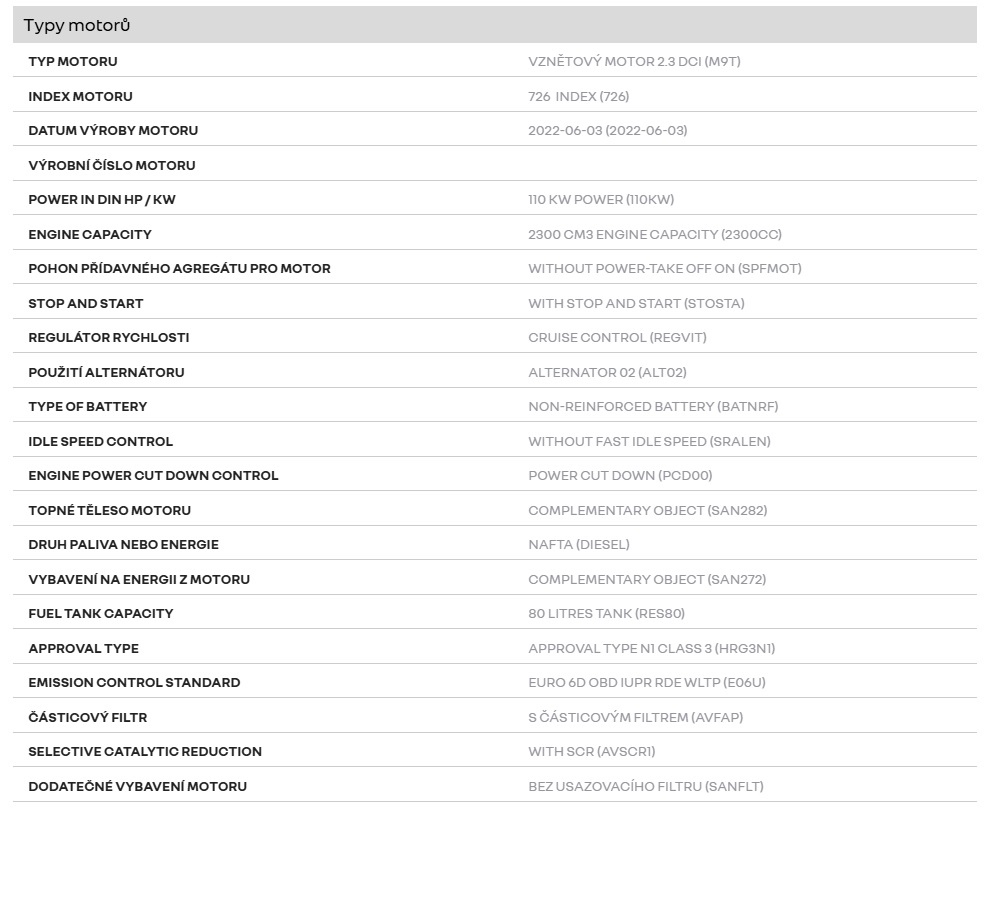Click the WITH SCR (AVSCR1) value

click(591, 751)
